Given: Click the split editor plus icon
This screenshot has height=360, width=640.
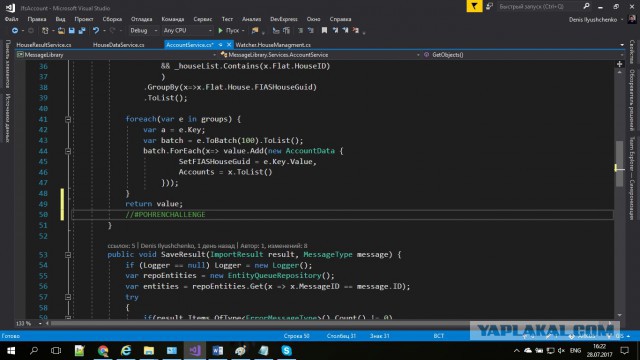Looking at the screenshot, I should click(620, 64).
